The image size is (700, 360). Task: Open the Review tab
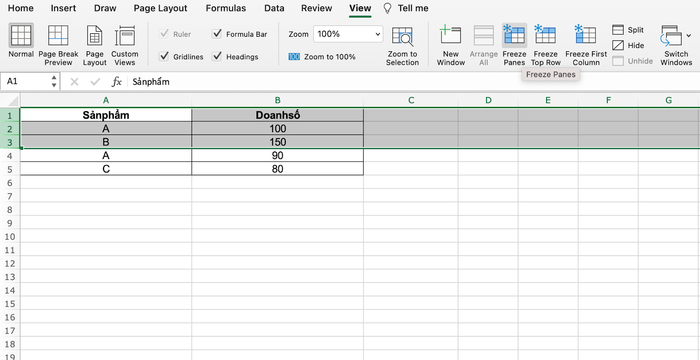click(317, 8)
